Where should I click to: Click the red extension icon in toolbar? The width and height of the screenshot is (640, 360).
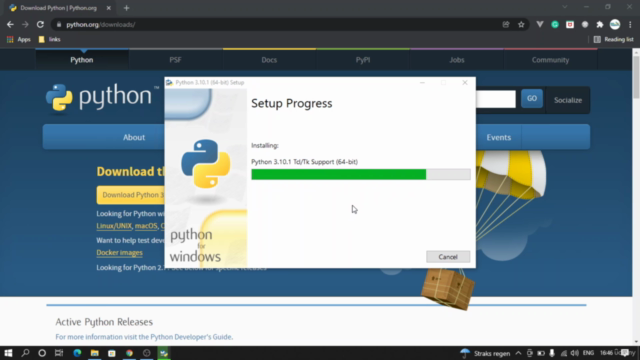570,25
